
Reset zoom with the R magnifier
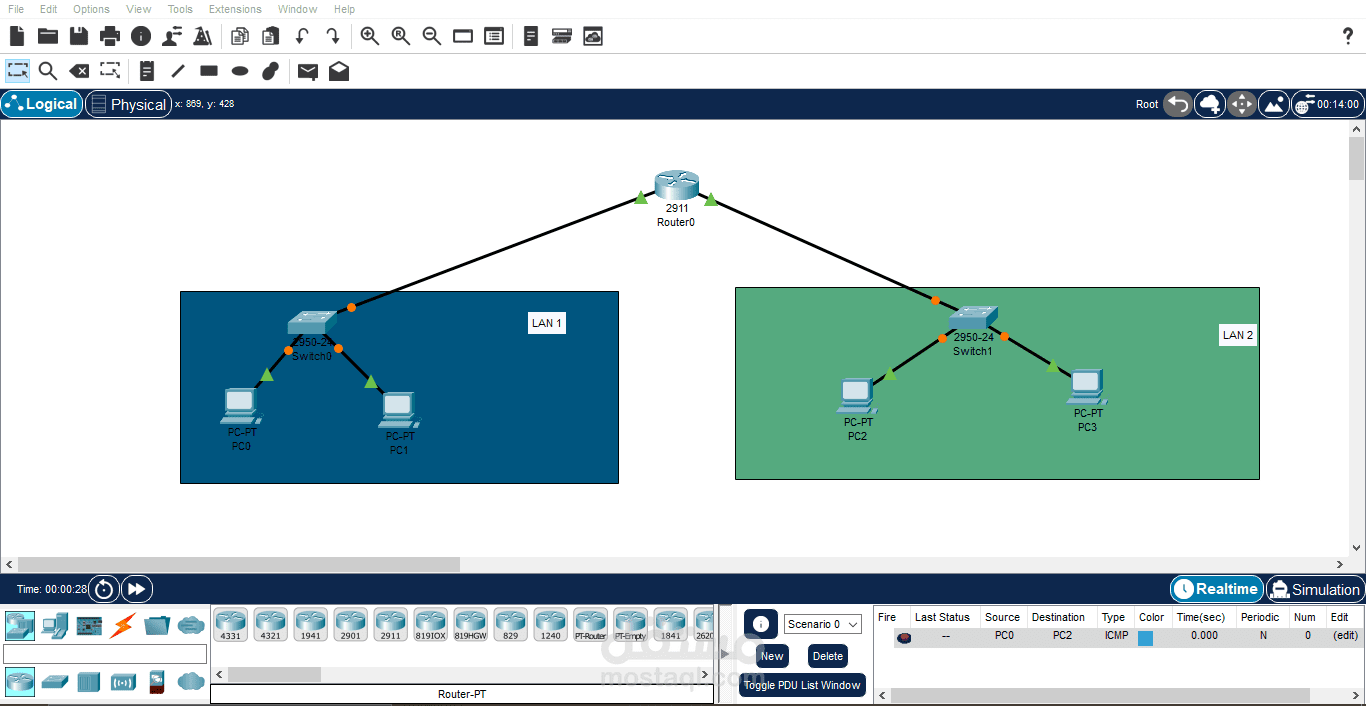pyautogui.click(x=401, y=36)
